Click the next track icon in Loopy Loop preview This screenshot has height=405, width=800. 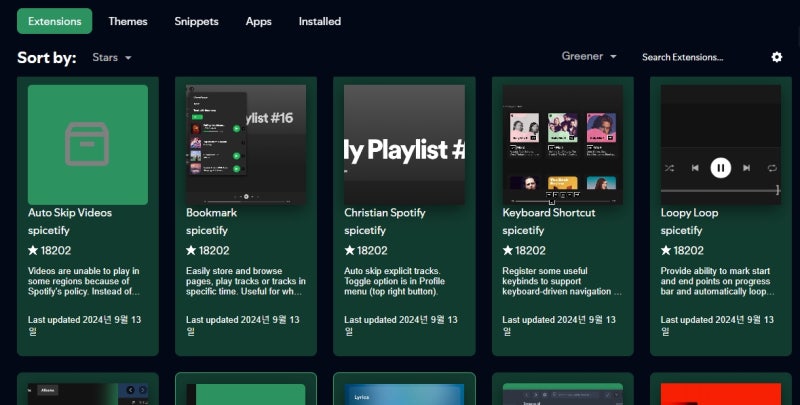pyautogui.click(x=746, y=168)
